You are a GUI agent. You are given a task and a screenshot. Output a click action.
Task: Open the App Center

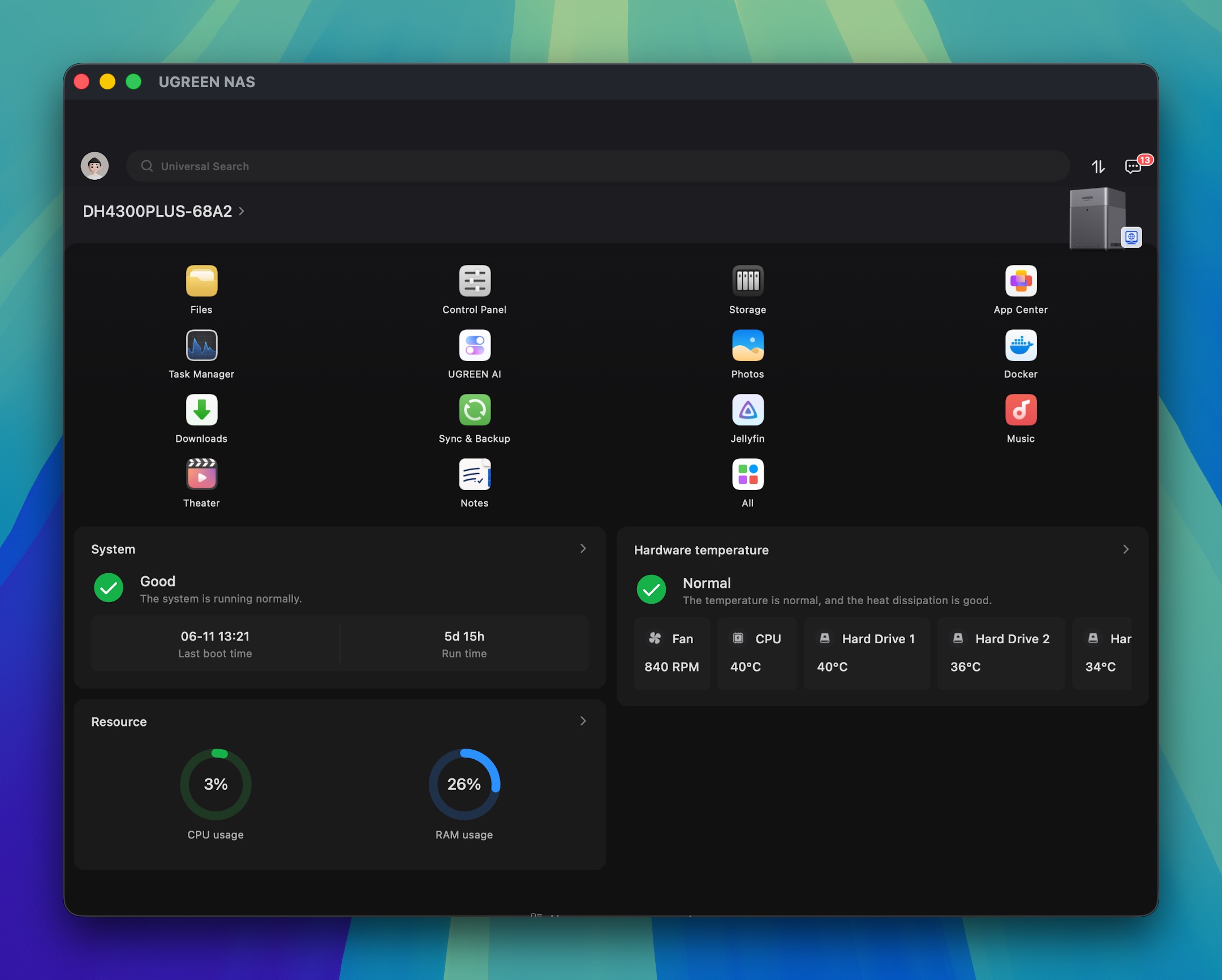1021,281
